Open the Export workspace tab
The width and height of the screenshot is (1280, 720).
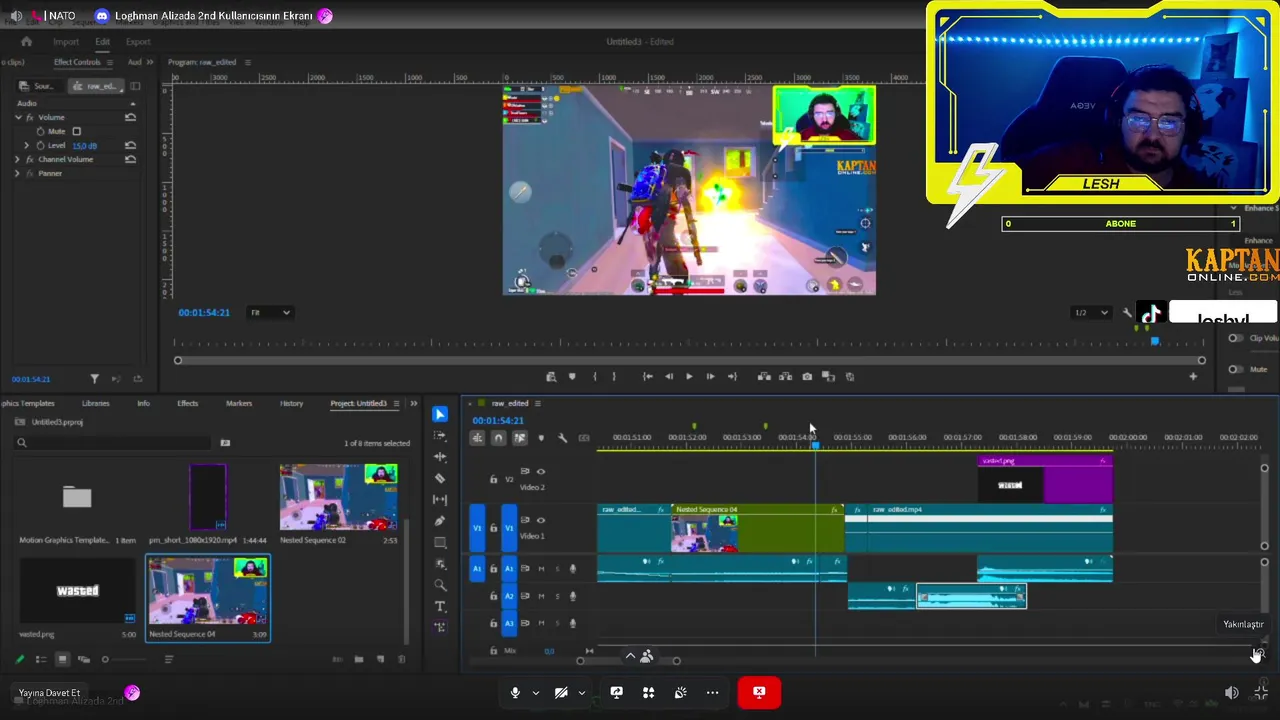click(x=138, y=42)
